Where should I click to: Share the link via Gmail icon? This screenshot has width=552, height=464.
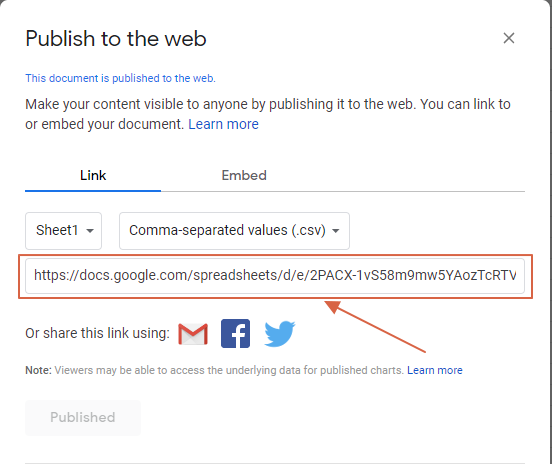pyautogui.click(x=193, y=333)
